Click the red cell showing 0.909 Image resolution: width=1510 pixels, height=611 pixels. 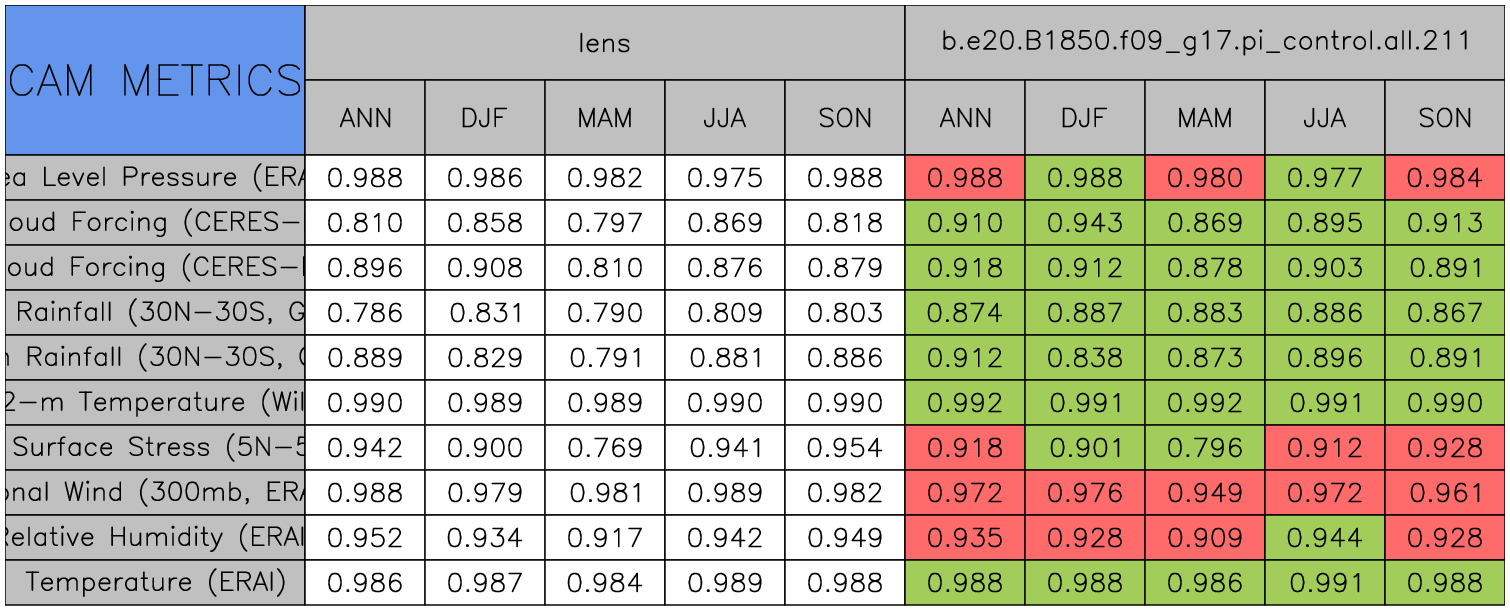1204,537
